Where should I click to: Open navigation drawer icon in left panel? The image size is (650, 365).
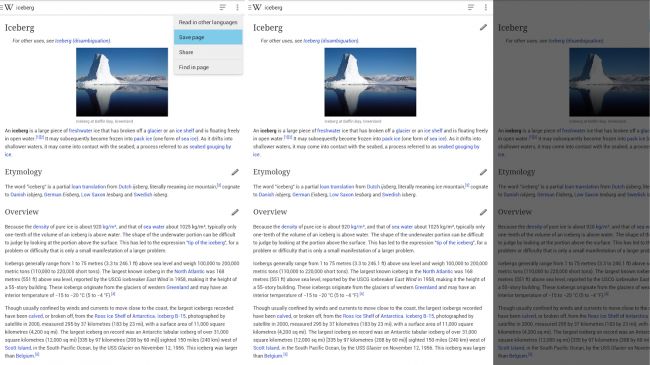point(2,7)
